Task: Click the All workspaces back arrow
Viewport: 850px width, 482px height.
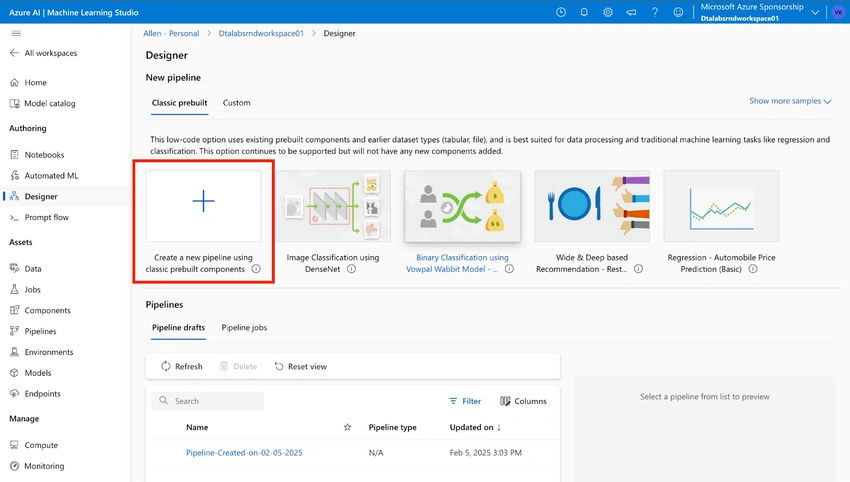Action: click(15, 53)
